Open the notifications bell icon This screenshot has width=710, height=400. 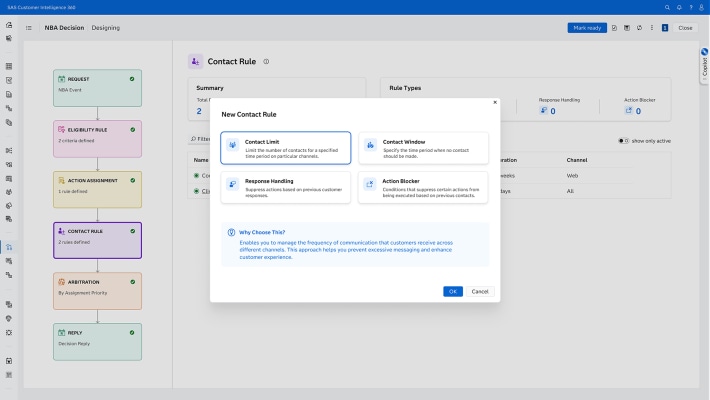tap(679, 7)
